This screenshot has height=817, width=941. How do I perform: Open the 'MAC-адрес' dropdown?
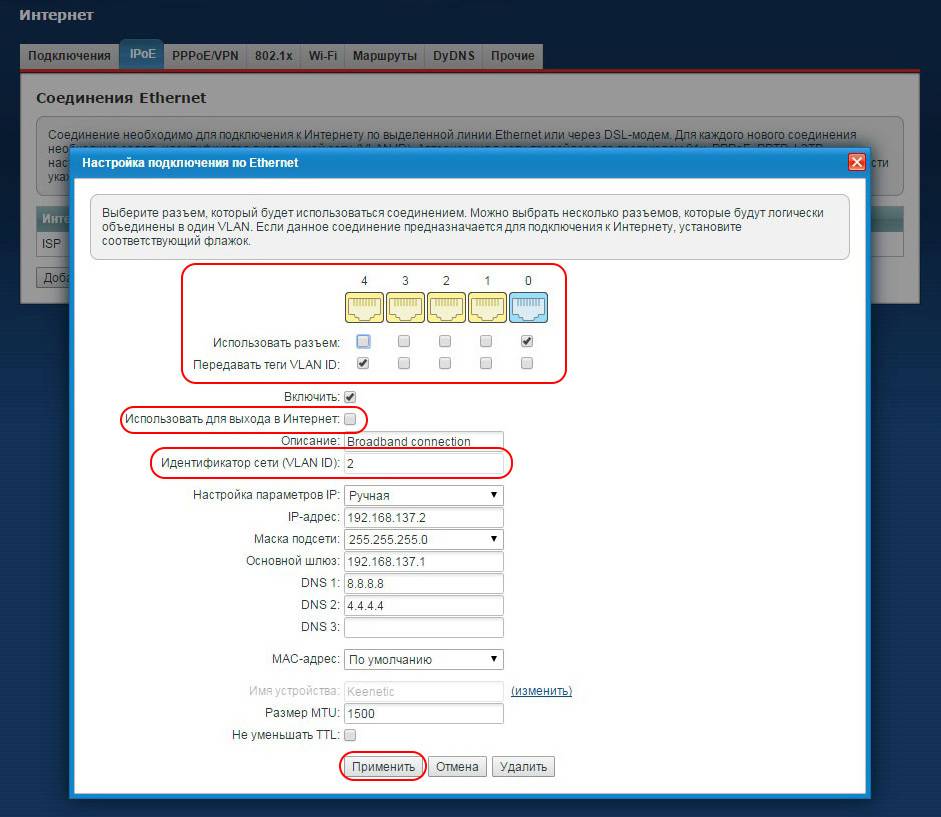[x=424, y=659]
